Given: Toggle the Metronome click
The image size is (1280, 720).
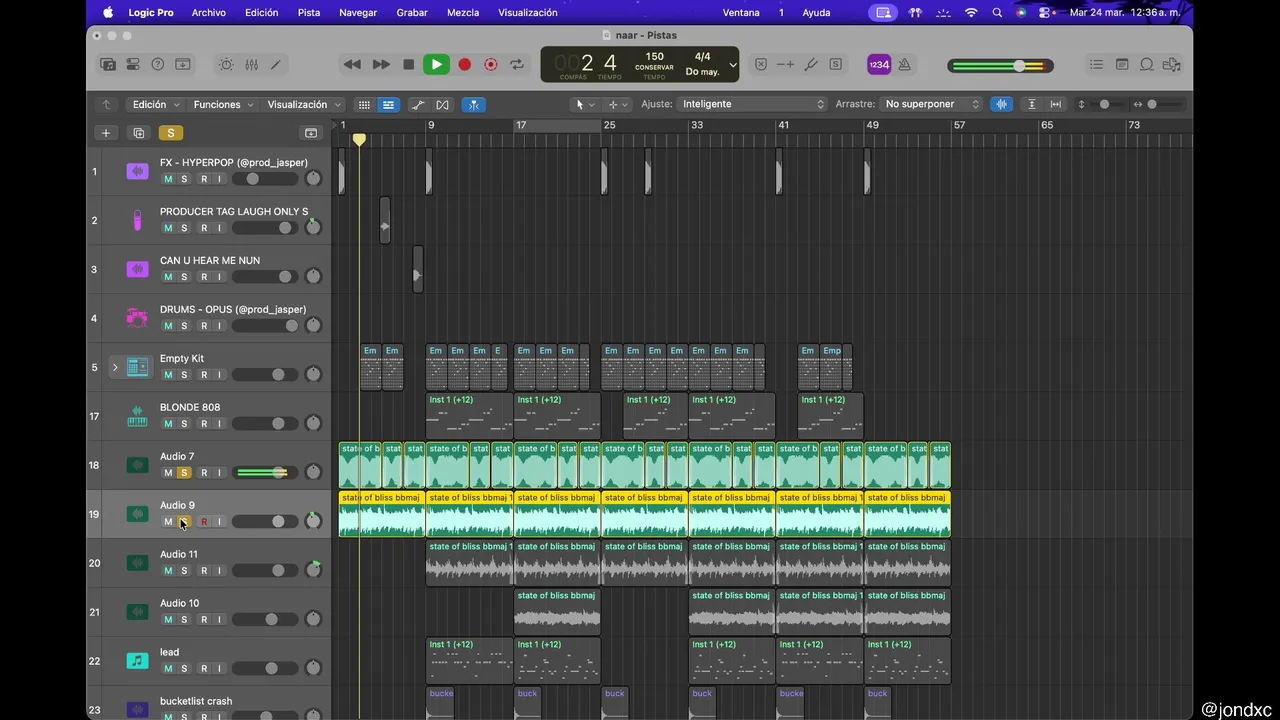Looking at the screenshot, I should point(904,64).
